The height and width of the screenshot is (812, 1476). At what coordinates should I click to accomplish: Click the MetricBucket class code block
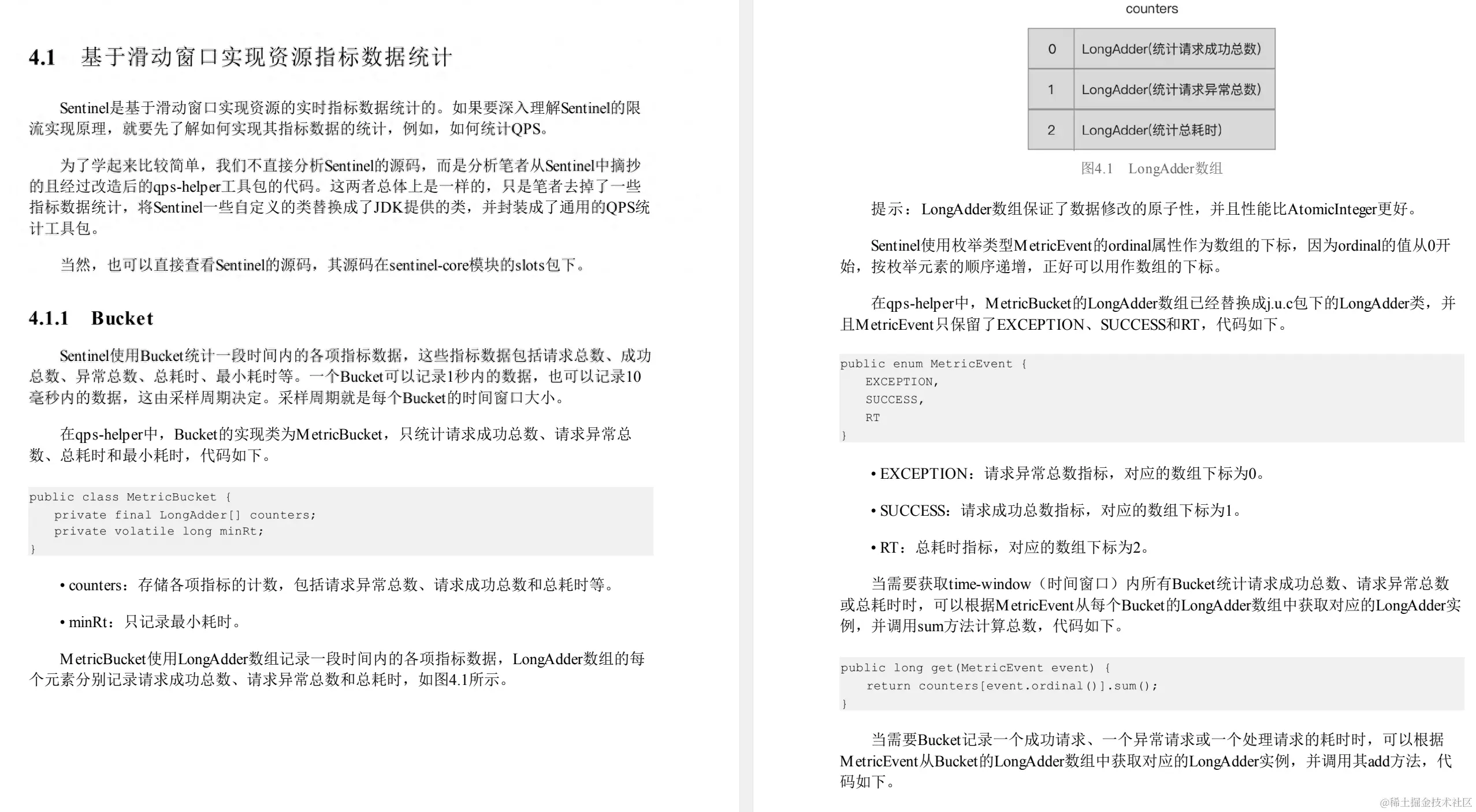(340, 522)
